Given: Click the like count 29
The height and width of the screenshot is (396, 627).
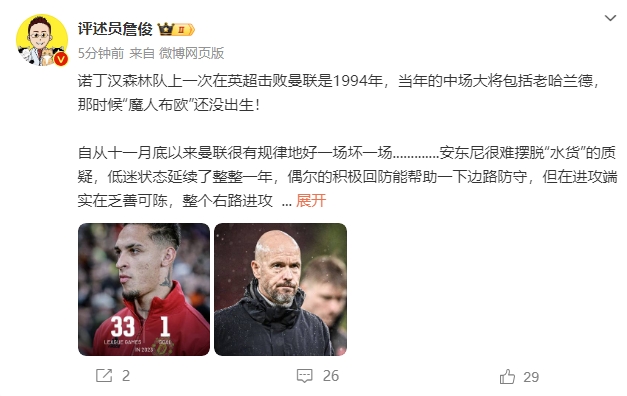Looking at the screenshot, I should [x=531, y=377].
